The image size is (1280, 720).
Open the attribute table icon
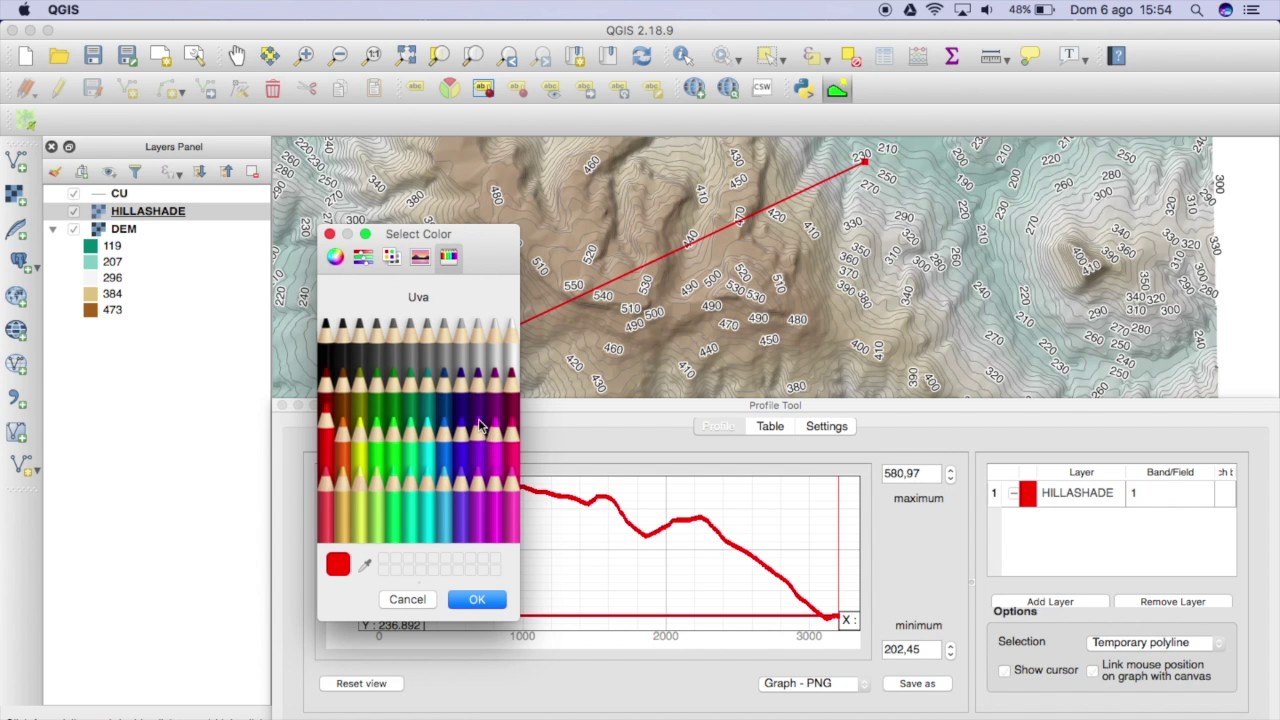click(884, 56)
